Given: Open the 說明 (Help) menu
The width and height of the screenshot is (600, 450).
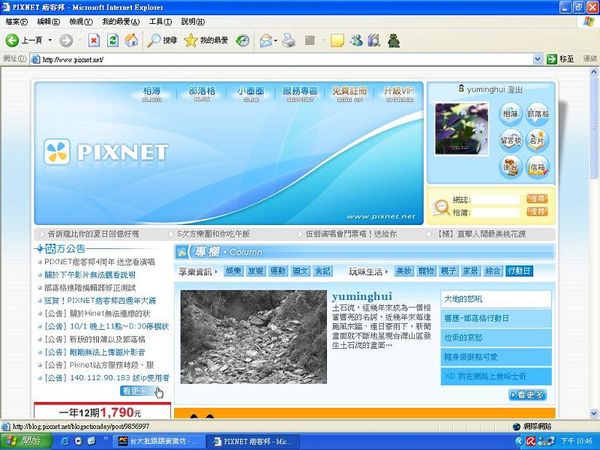Looking at the screenshot, I should (x=193, y=22).
